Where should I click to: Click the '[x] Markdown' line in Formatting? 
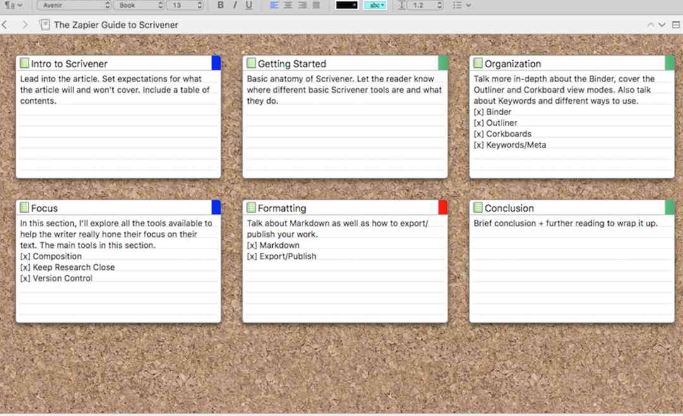[x=273, y=245]
